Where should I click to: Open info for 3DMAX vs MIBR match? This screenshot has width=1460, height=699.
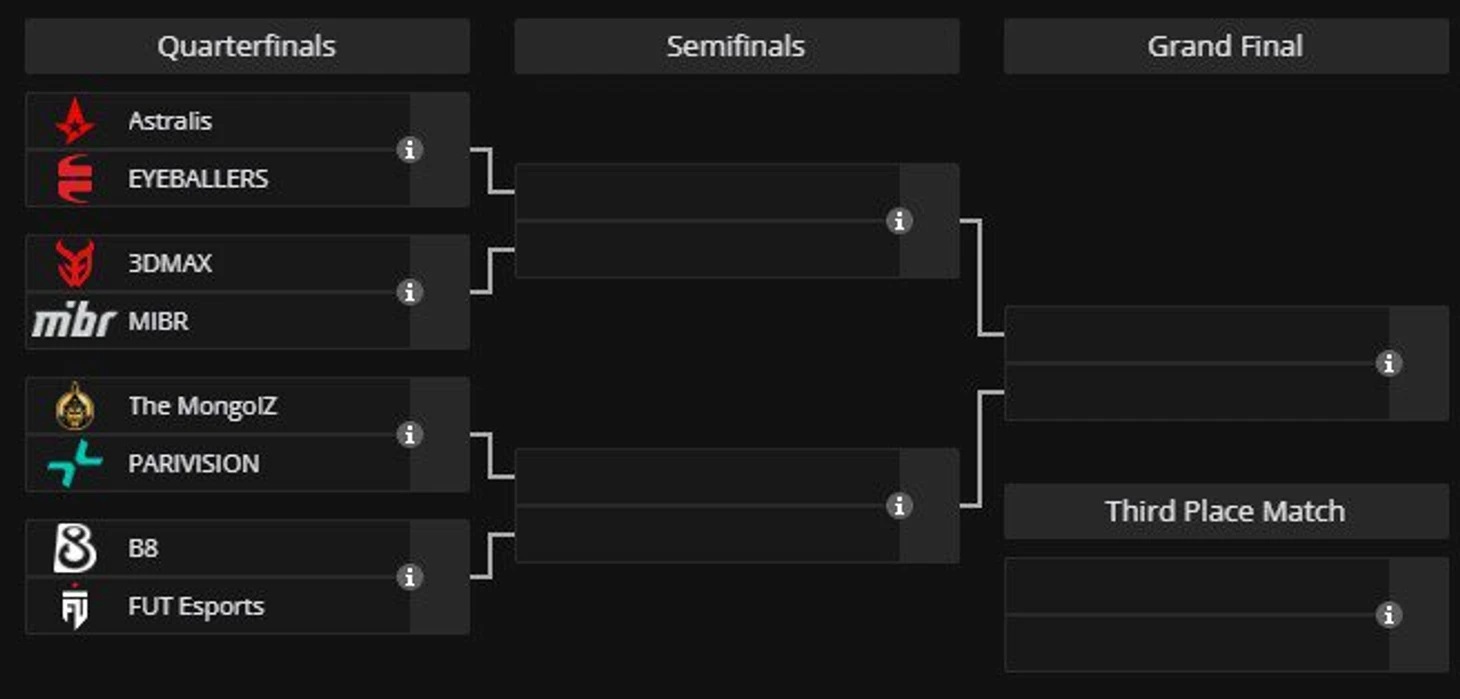(408, 292)
